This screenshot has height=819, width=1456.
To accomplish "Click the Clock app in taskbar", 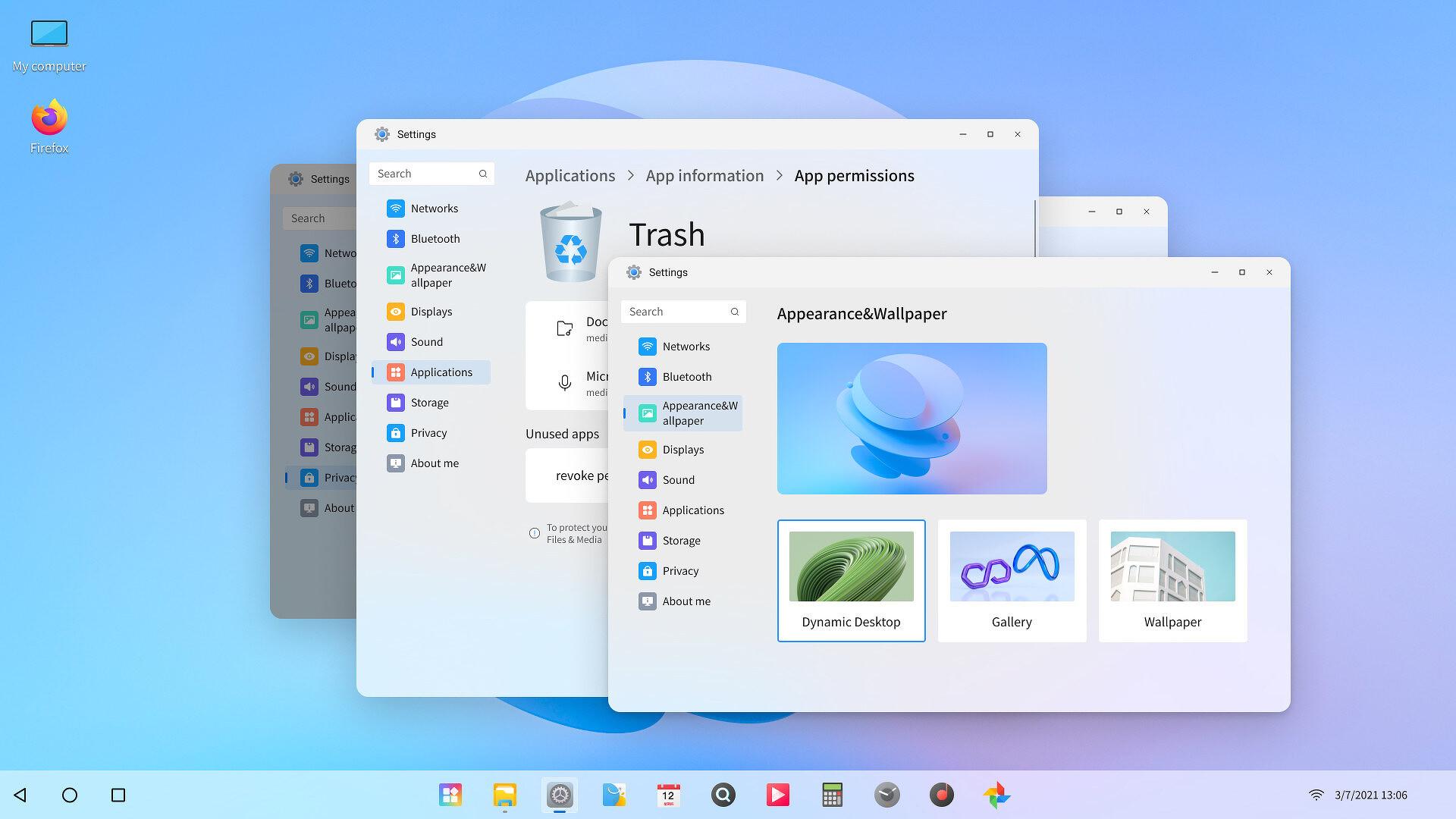I will (884, 794).
